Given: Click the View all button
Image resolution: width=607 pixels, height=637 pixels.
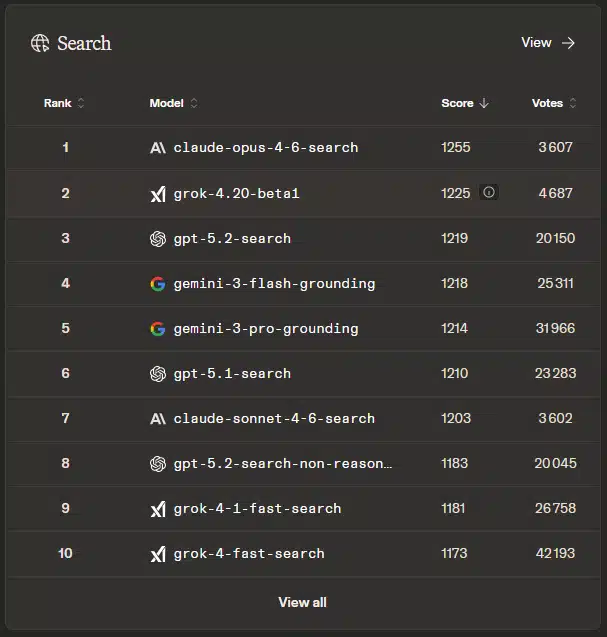Looking at the screenshot, I should coord(302,602).
